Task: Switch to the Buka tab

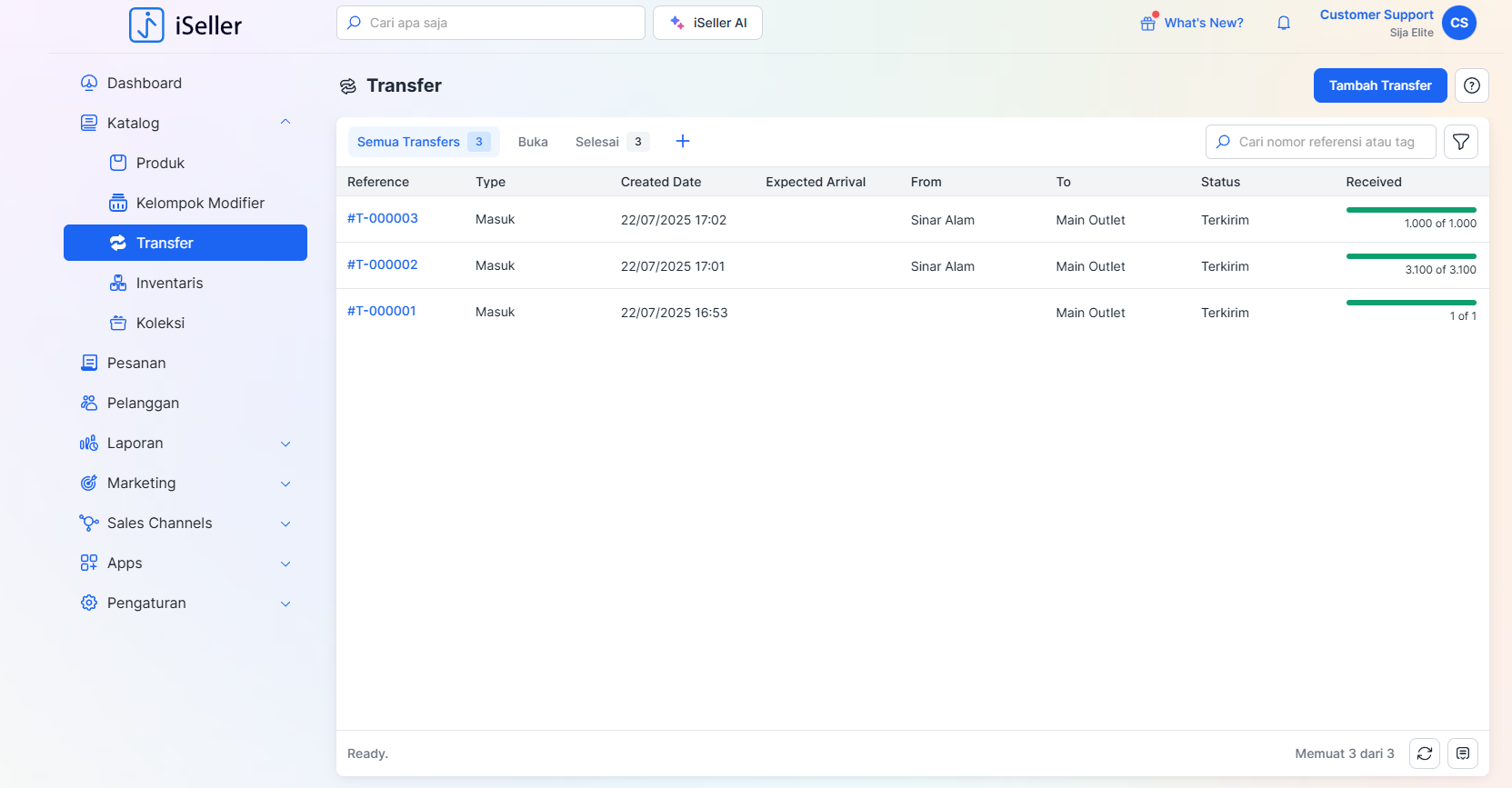Action: [x=533, y=142]
